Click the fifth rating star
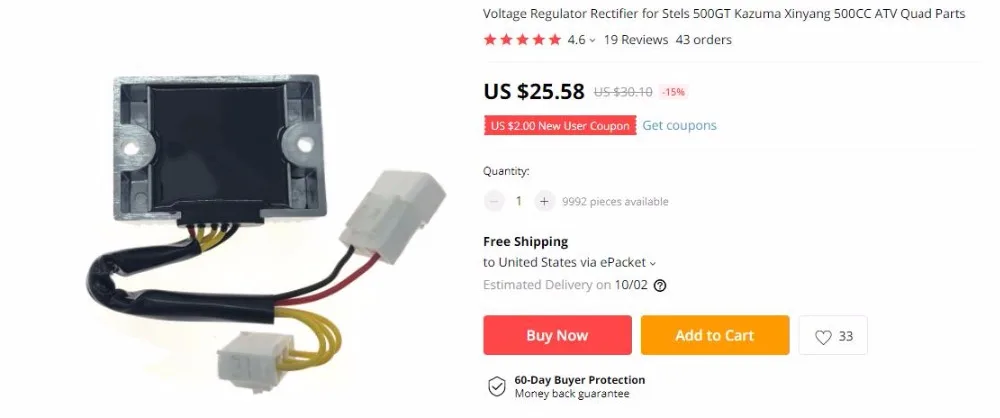The width and height of the screenshot is (1000, 418). click(554, 40)
